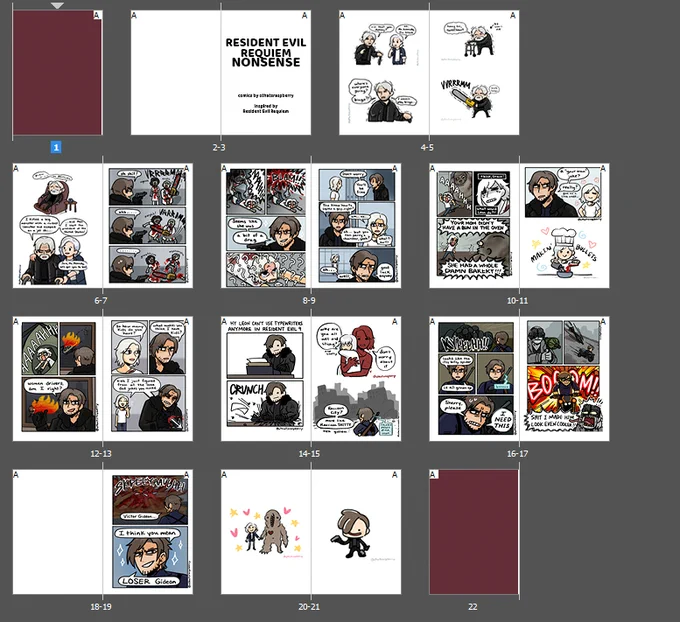680x622 pixels.
Task: Select page 12 'women drivers' comic
Action: [x=58, y=379]
